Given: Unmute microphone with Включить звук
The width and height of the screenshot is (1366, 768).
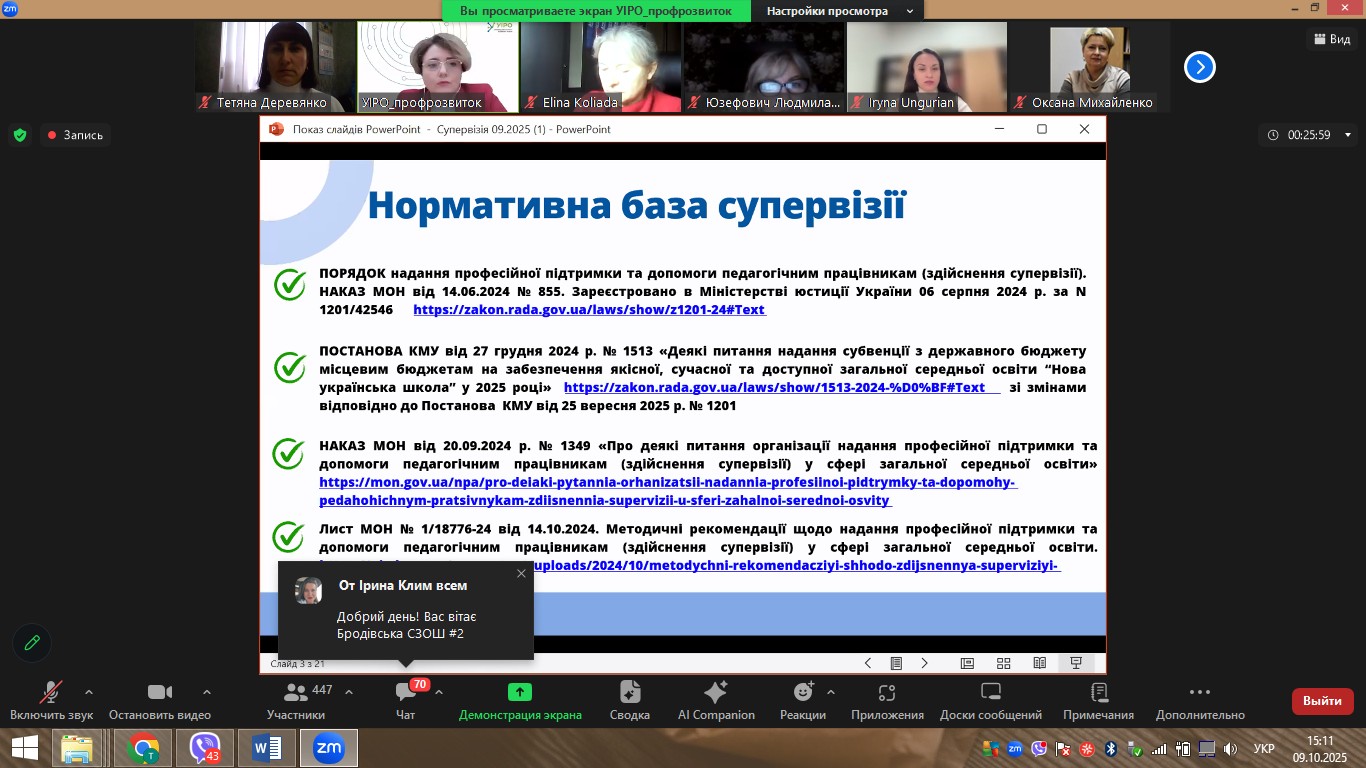Looking at the screenshot, I should point(51,700).
